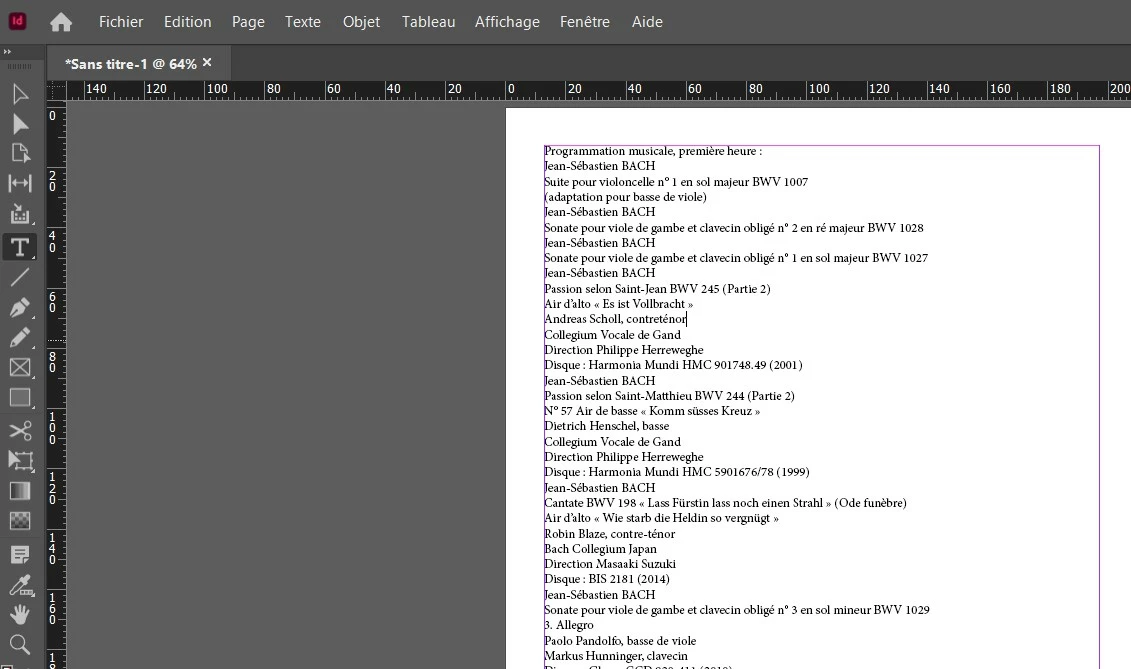The width and height of the screenshot is (1131, 669).
Task: Click the InDesign app logo
Action: 17,21
